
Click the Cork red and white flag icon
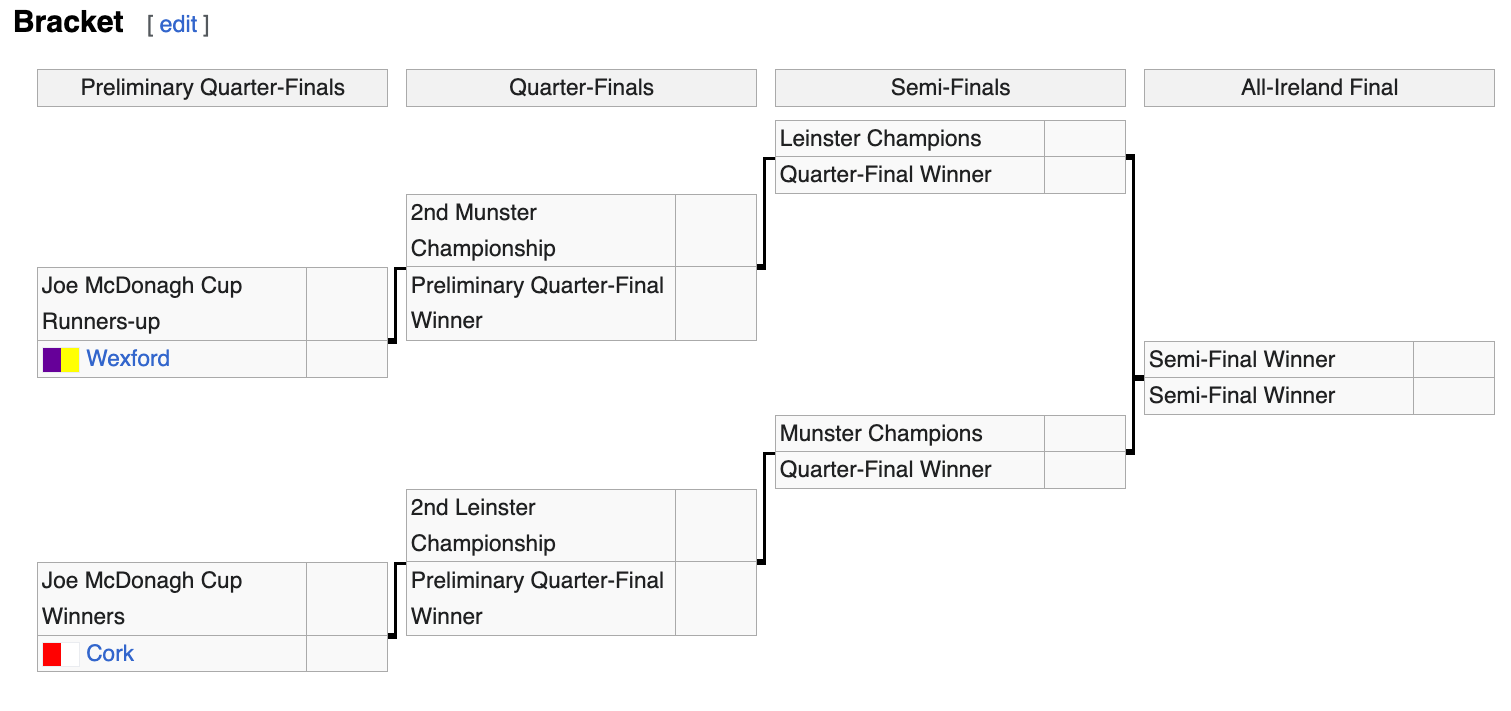[61, 654]
